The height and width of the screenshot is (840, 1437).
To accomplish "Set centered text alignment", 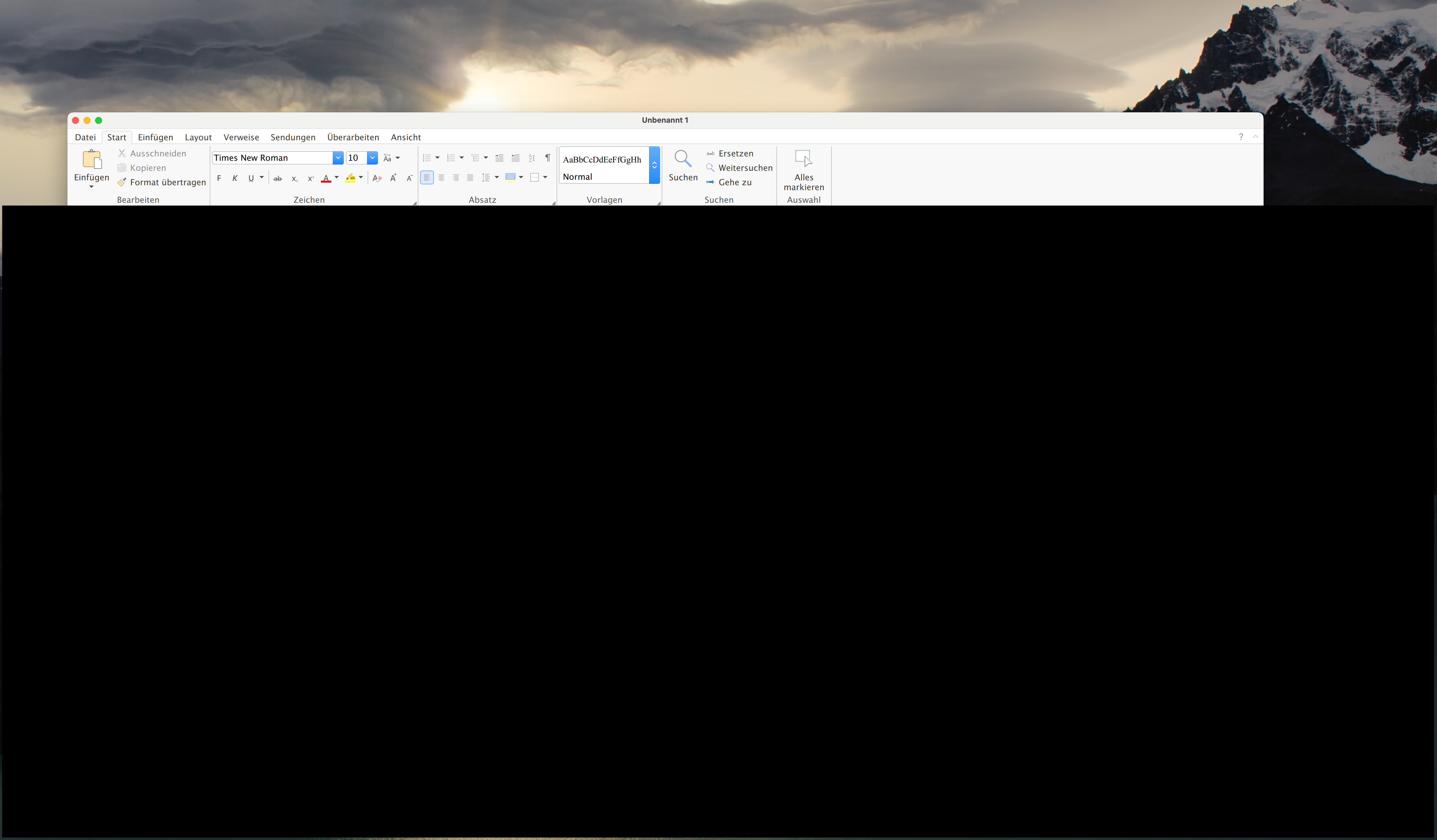I will click(x=441, y=177).
